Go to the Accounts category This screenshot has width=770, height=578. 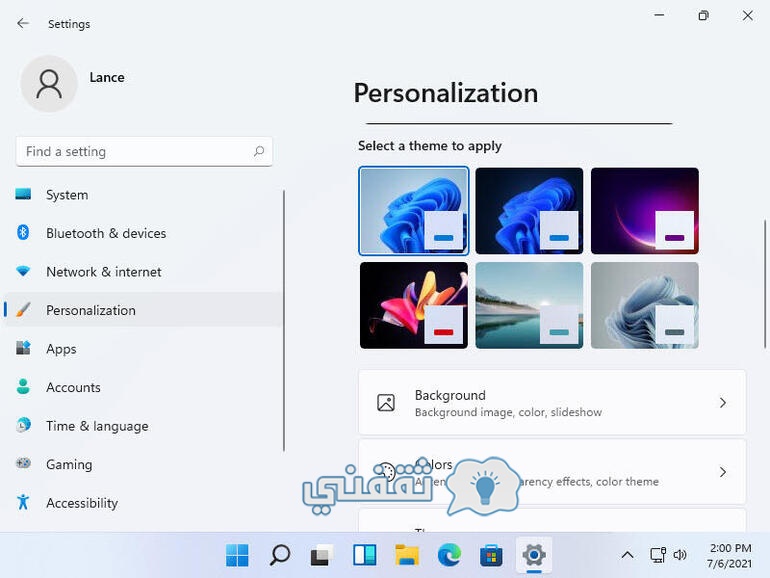coord(73,387)
